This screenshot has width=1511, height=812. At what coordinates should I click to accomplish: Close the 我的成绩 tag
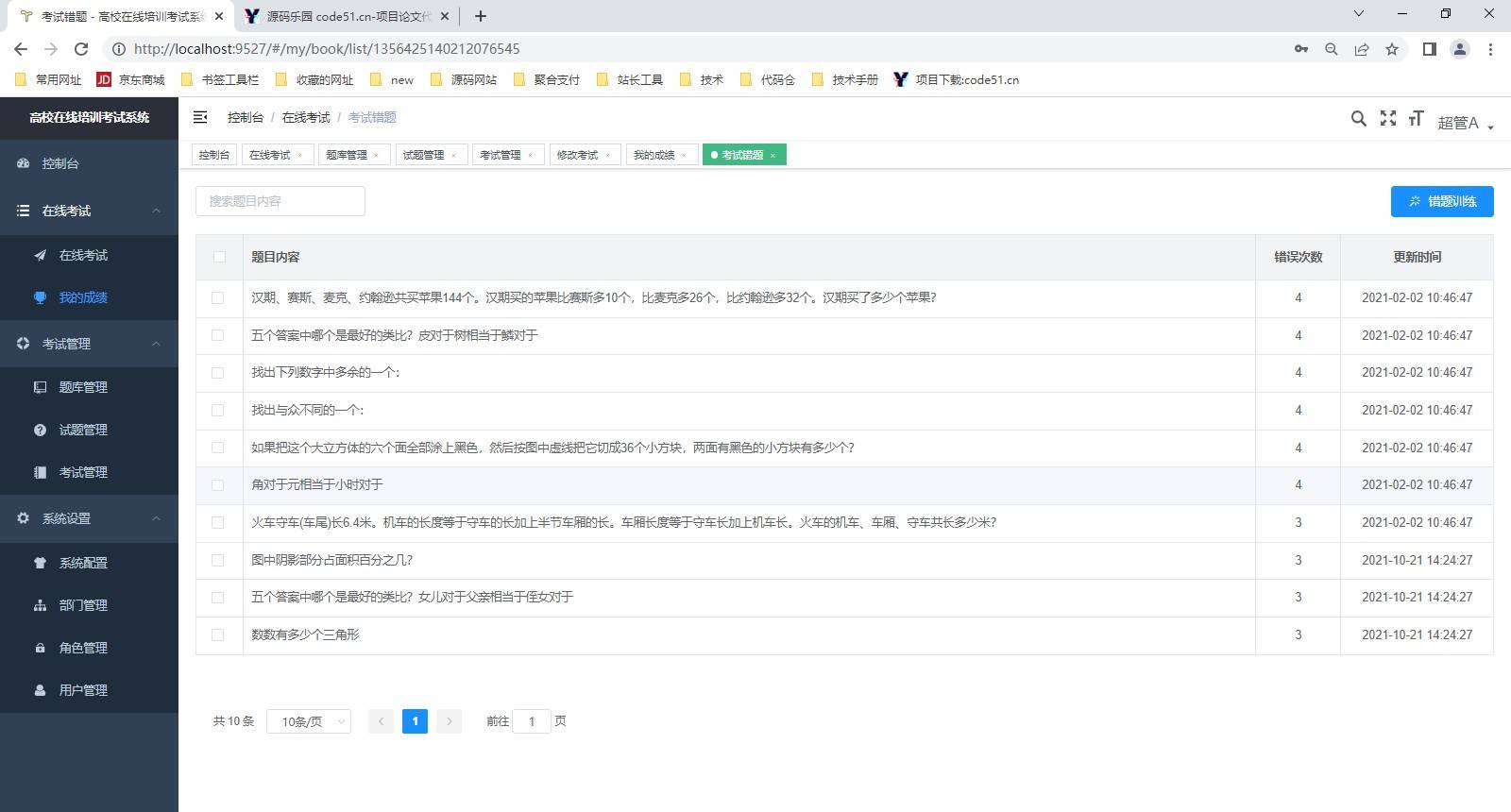pos(684,156)
